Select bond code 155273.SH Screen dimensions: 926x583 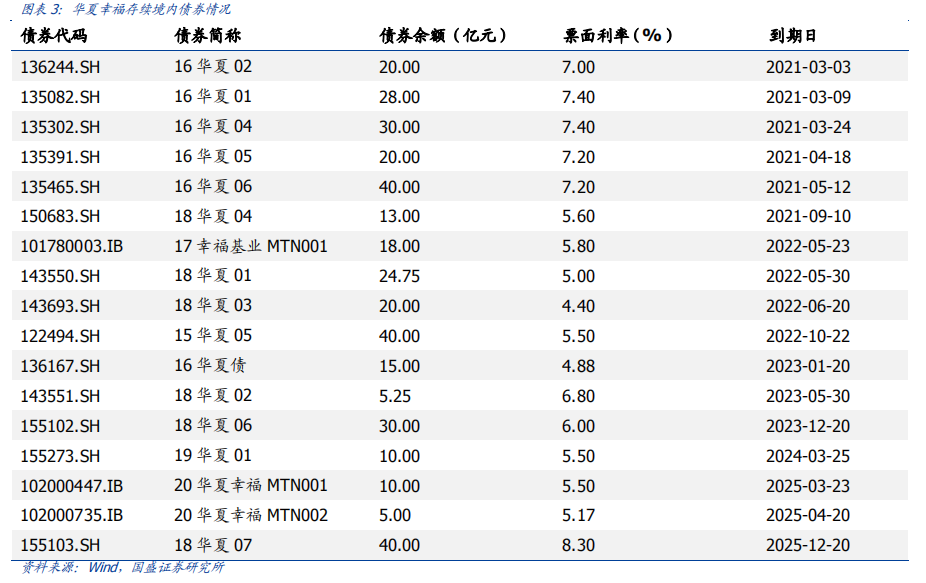pyautogui.click(x=60, y=457)
